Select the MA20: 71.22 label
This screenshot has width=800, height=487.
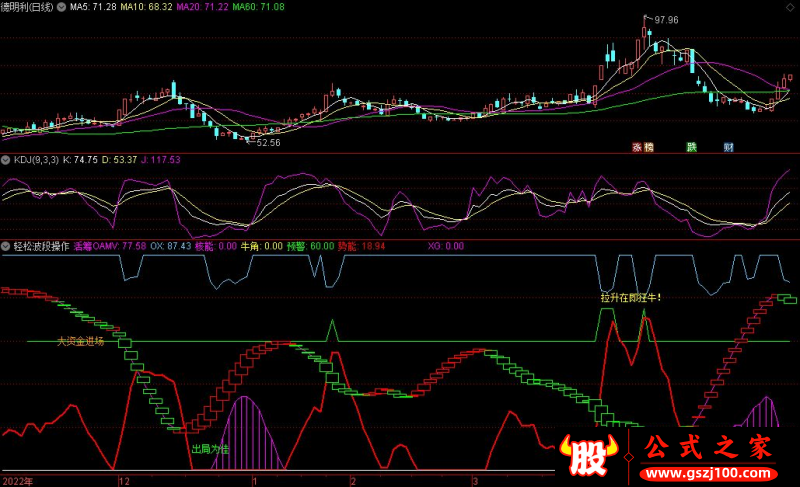pos(202,7)
